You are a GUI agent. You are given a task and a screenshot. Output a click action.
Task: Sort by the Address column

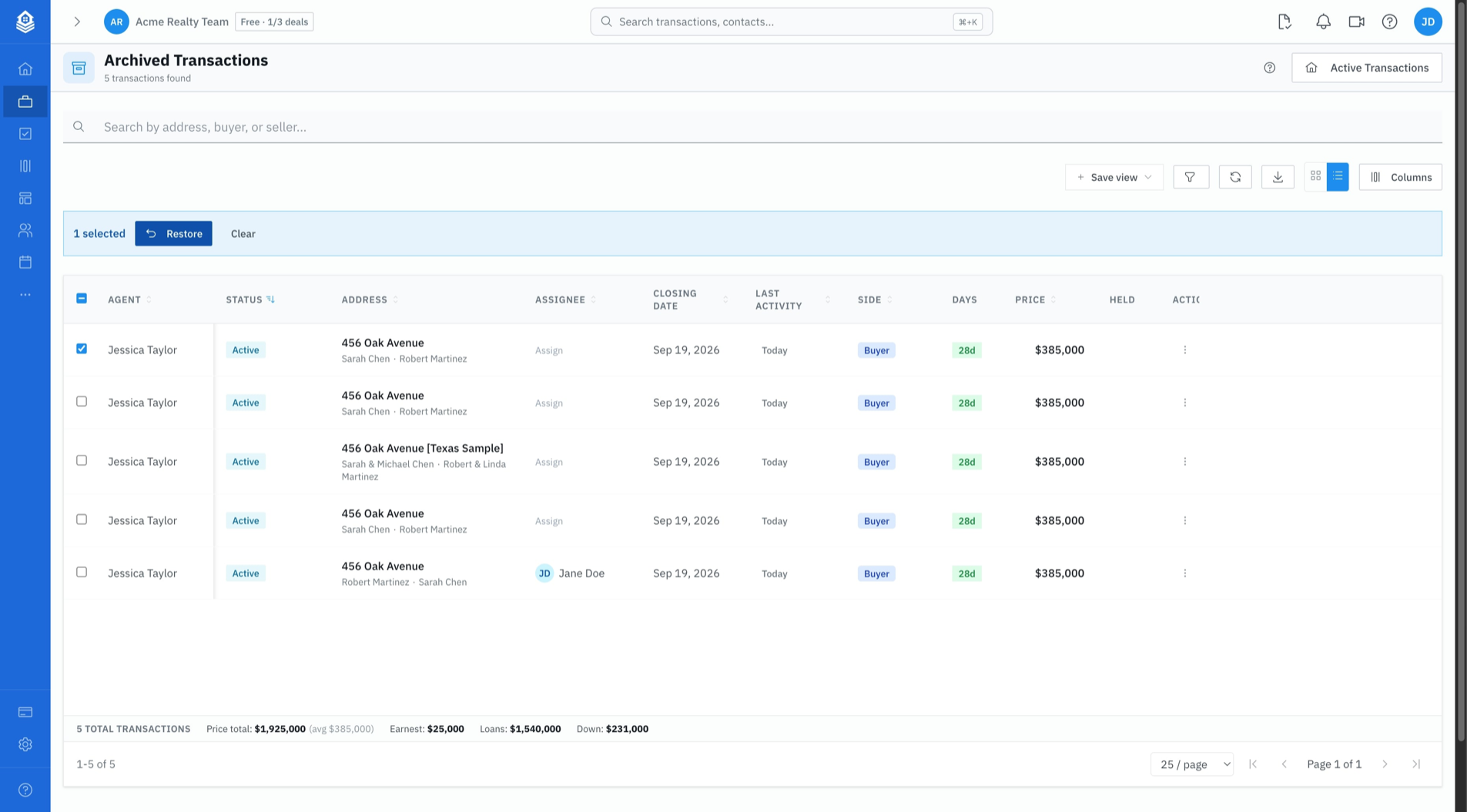tap(370, 299)
